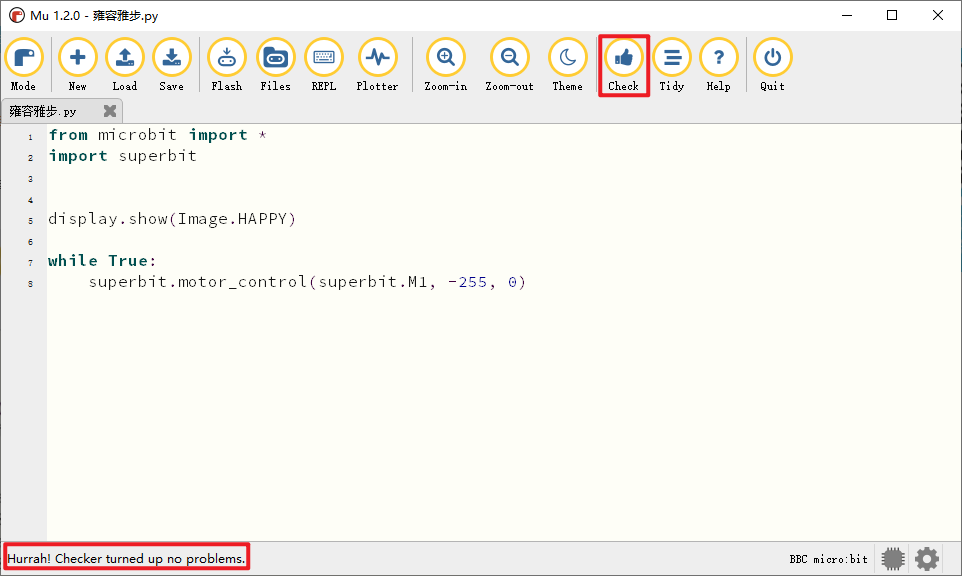Click the Mu app logo in title bar

tap(17, 15)
